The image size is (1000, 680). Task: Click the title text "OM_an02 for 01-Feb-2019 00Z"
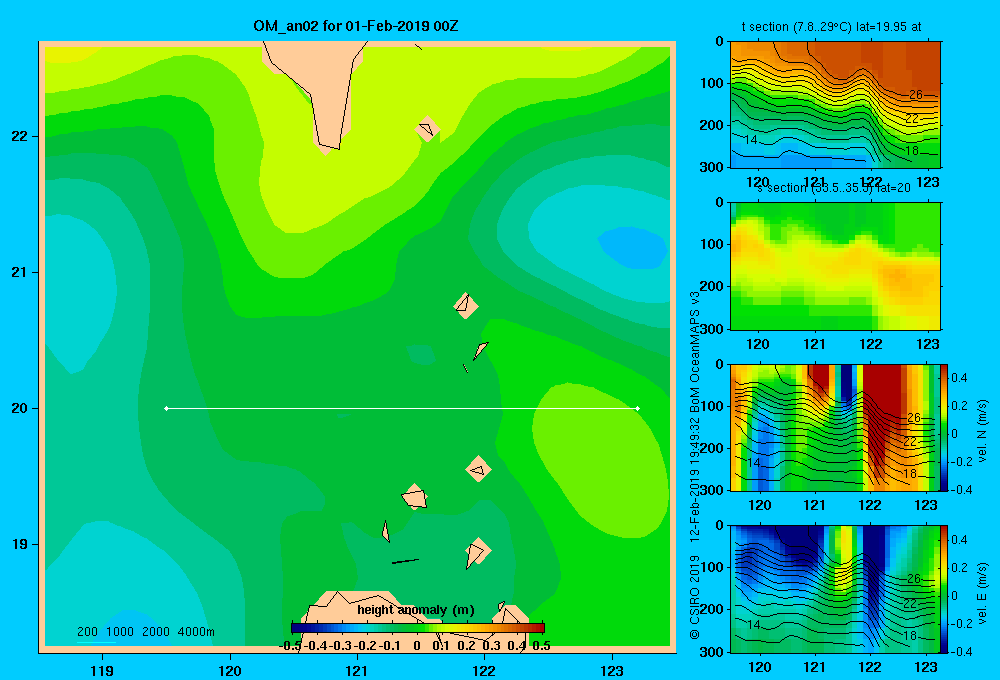356,26
